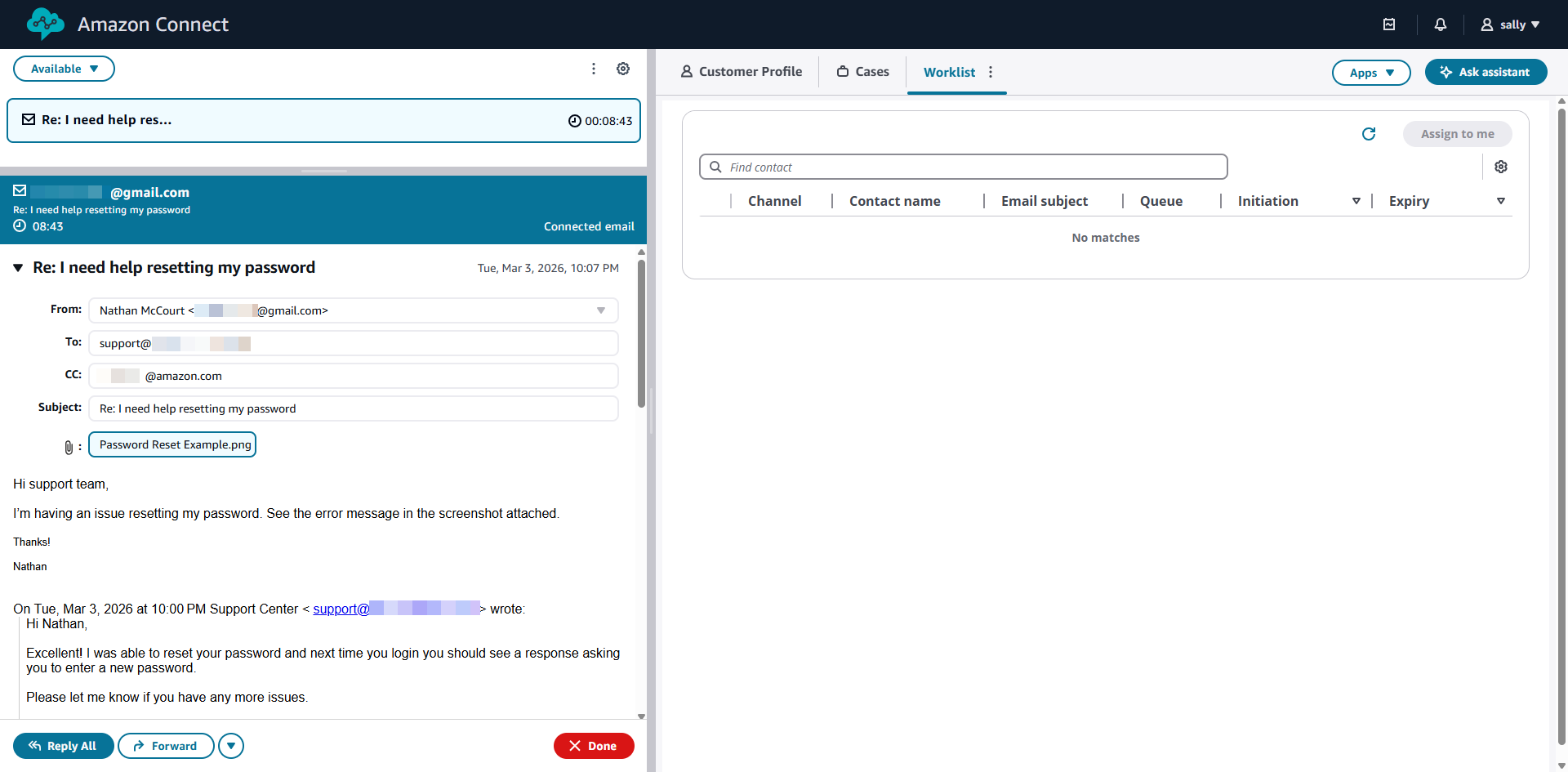Switch to the Cases tab

coord(862,71)
